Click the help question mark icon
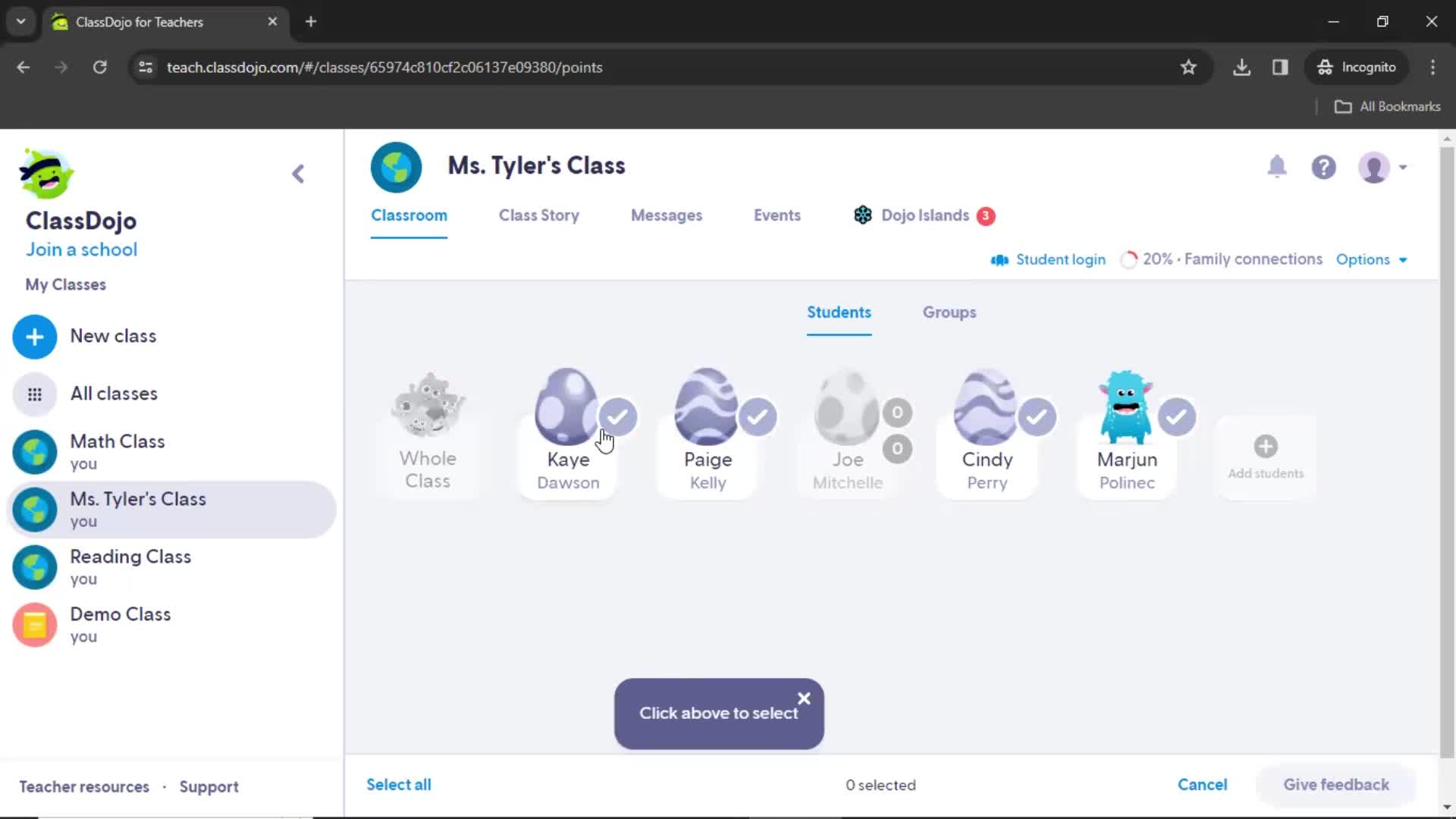The width and height of the screenshot is (1456, 819). click(1325, 167)
